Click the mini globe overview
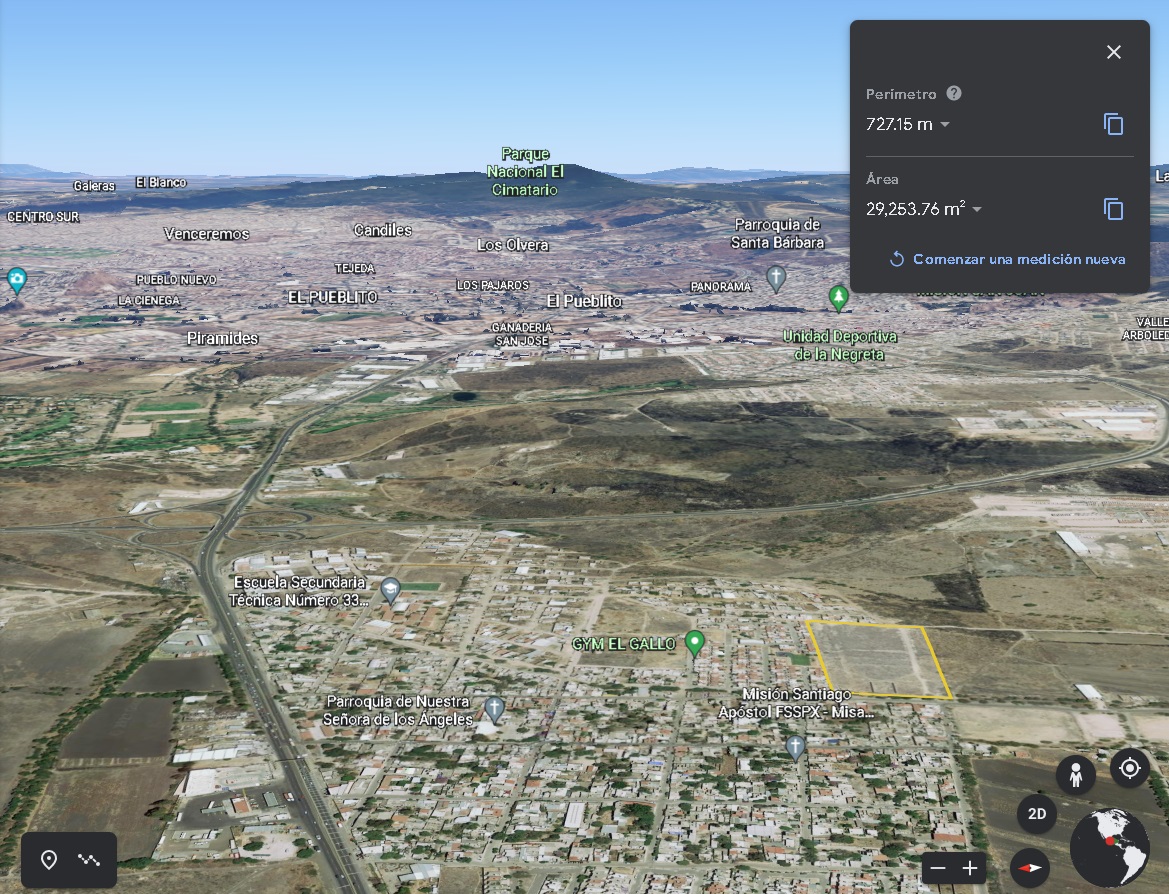 coord(1109,849)
